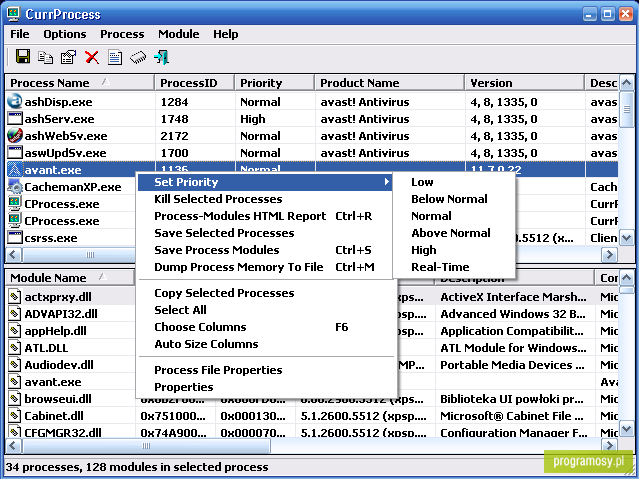Image resolution: width=639 pixels, height=479 pixels.
Task: Set priority to Real-Time
Action: coord(454,267)
